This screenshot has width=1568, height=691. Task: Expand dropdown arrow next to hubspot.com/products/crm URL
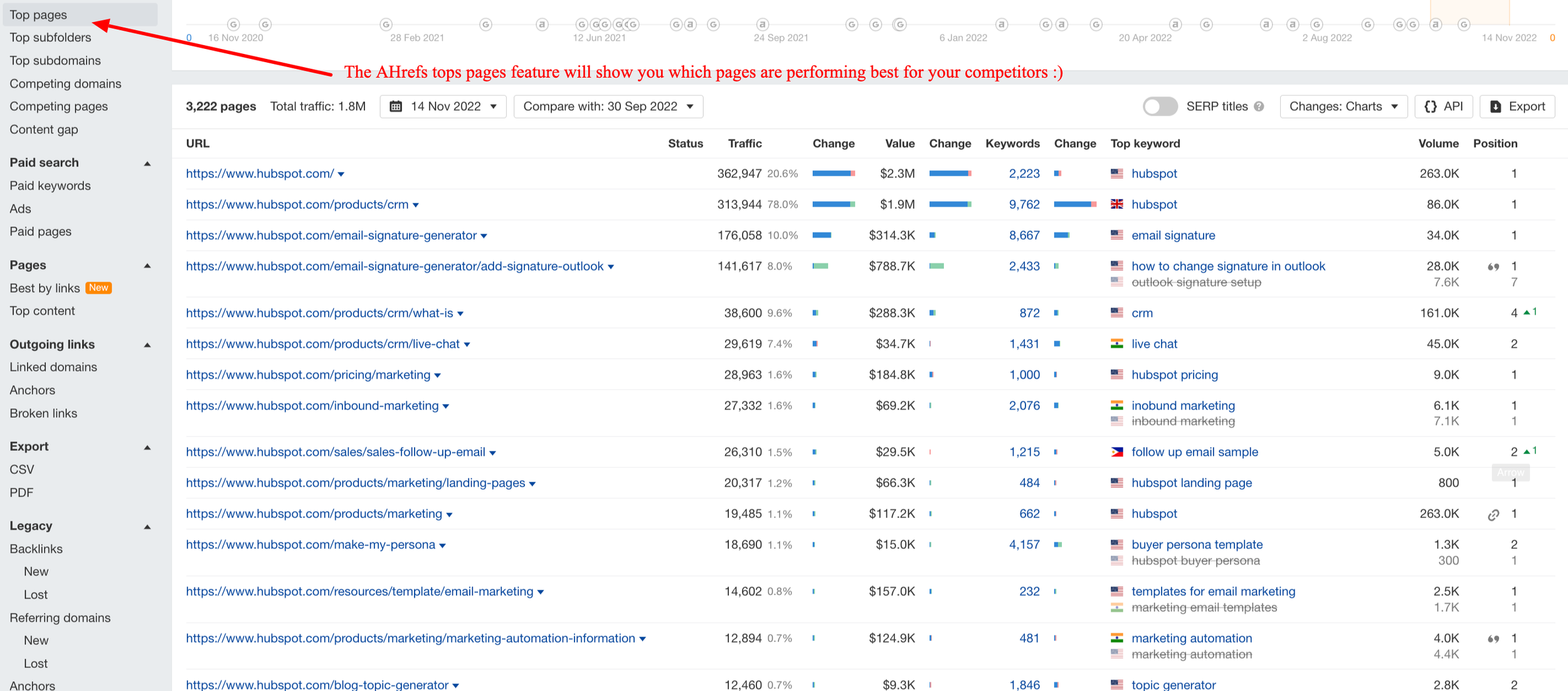click(416, 206)
